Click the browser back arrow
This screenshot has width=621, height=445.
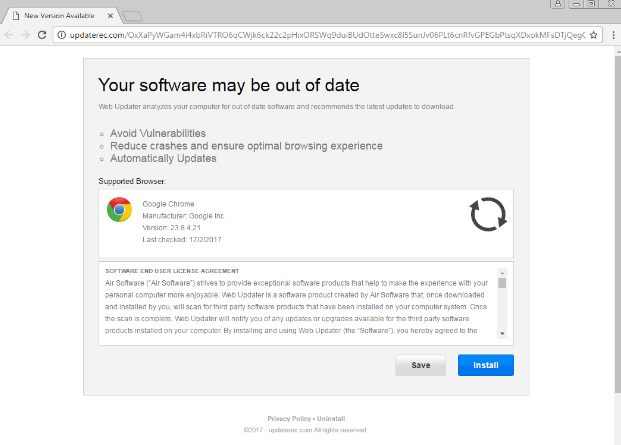9,35
